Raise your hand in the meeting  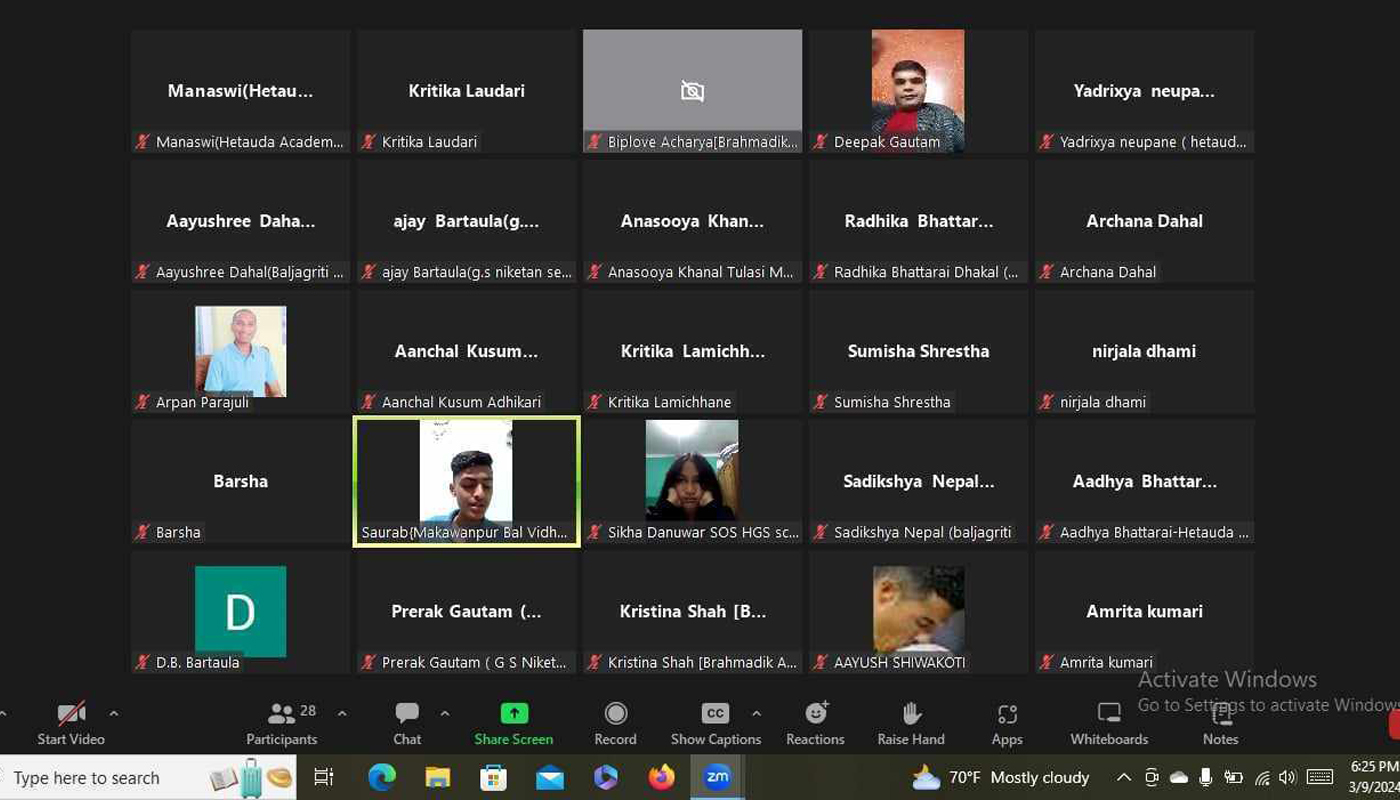(x=910, y=723)
